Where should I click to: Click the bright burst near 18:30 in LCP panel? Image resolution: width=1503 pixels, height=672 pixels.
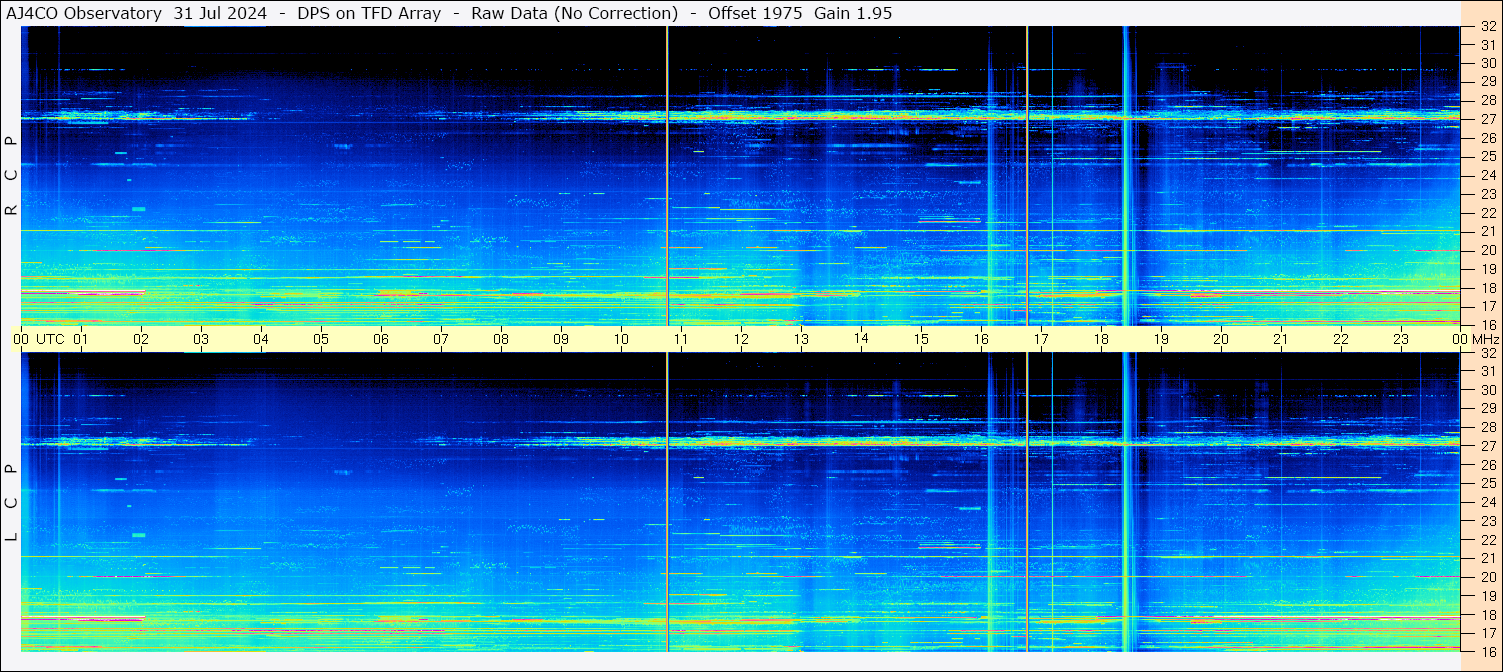click(x=1126, y=500)
